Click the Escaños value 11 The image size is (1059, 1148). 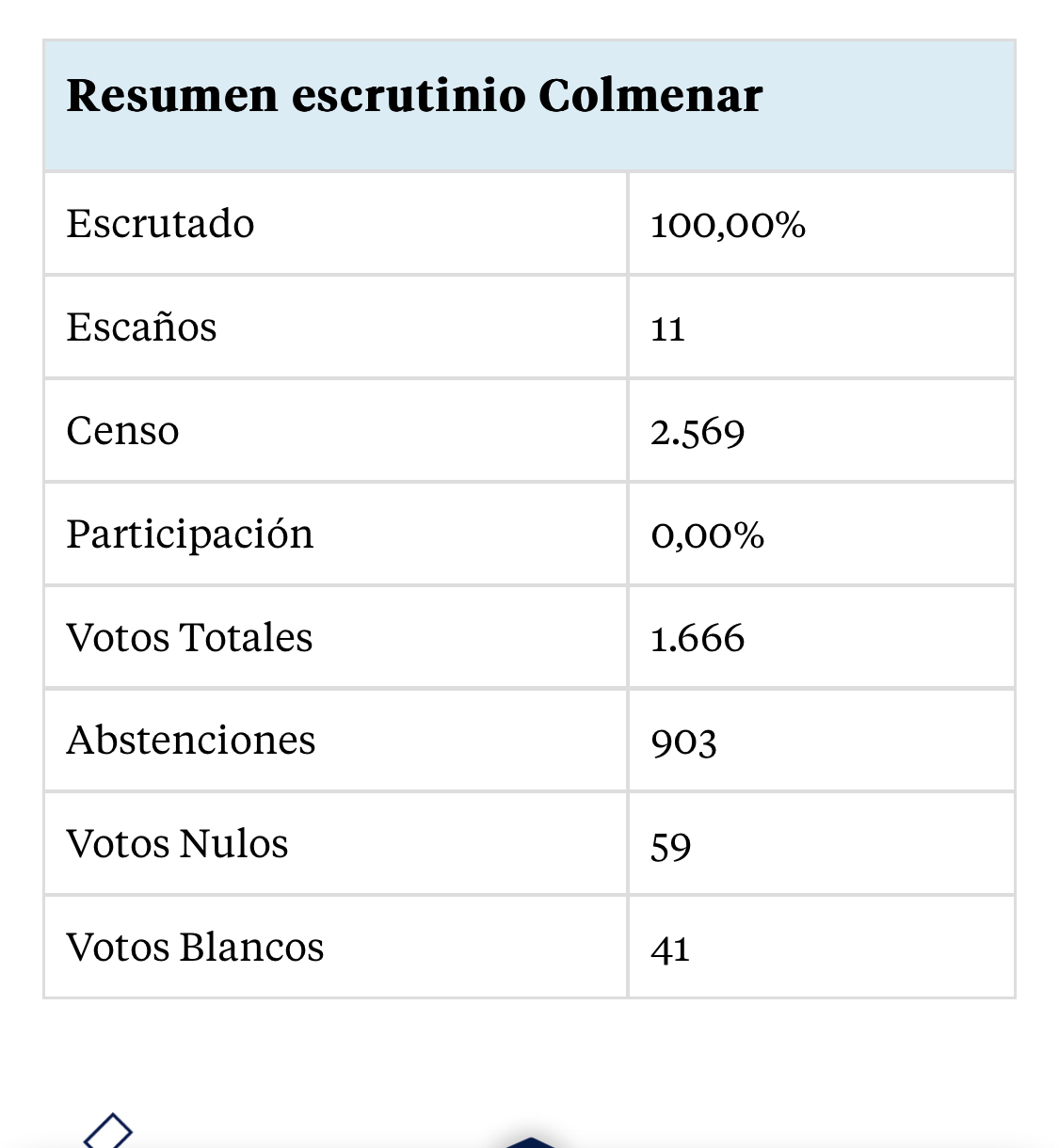click(667, 329)
